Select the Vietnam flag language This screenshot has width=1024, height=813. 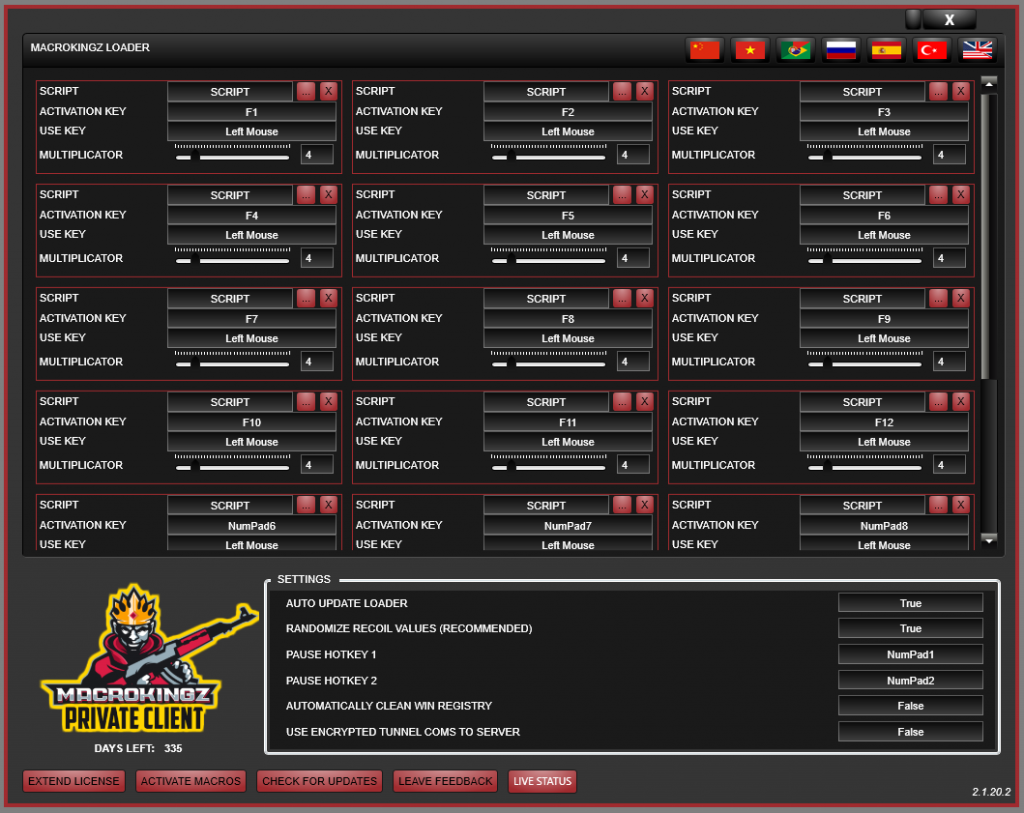tap(750, 50)
